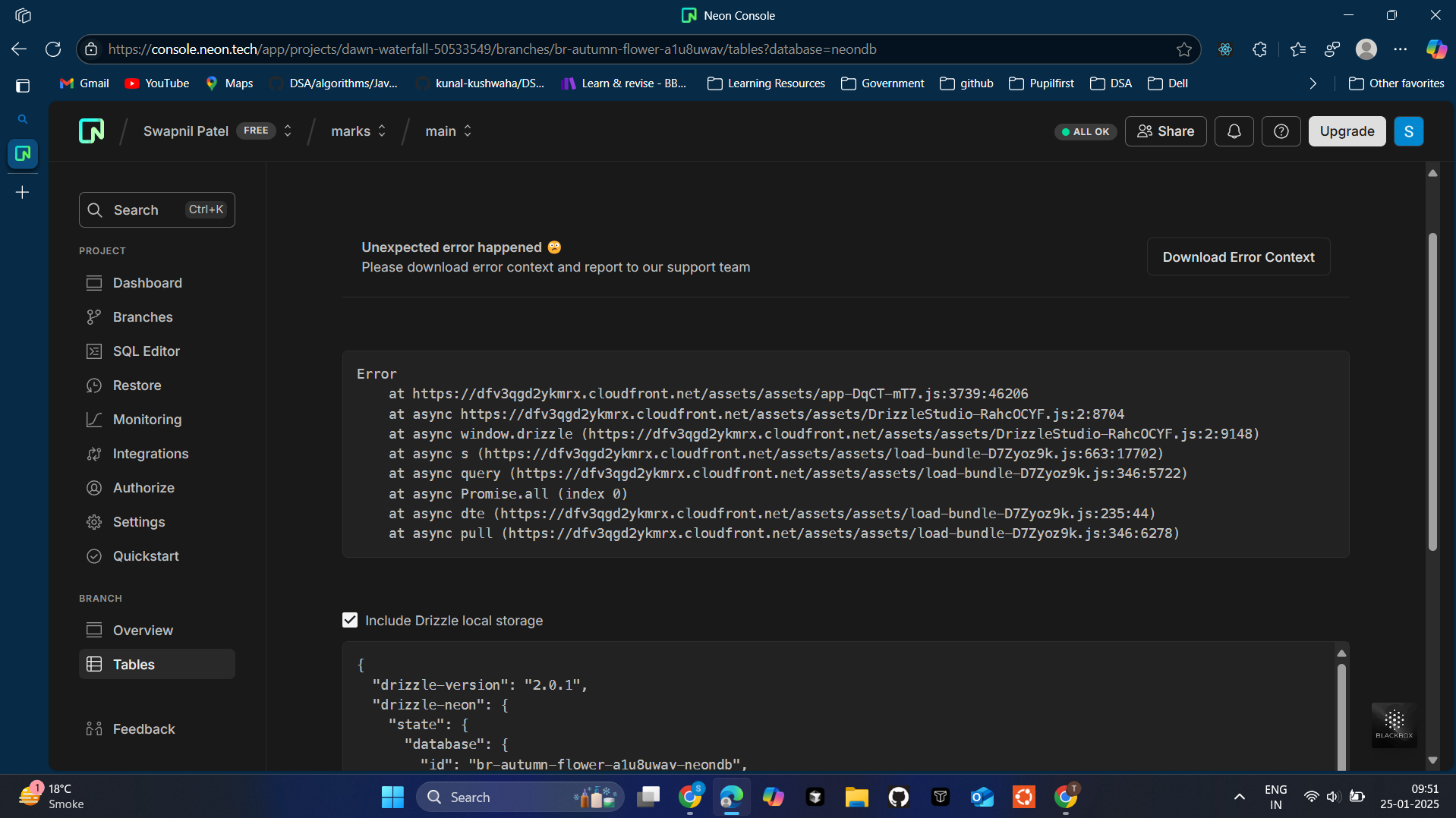The height and width of the screenshot is (818, 1456).
Task: Open GitHub Desktop from taskbar
Action: pos(899,798)
